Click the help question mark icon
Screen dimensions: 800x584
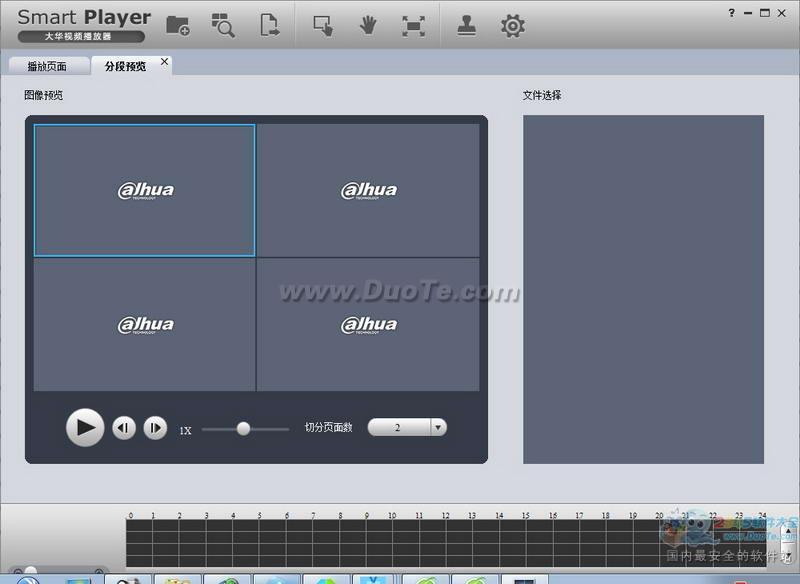(733, 13)
